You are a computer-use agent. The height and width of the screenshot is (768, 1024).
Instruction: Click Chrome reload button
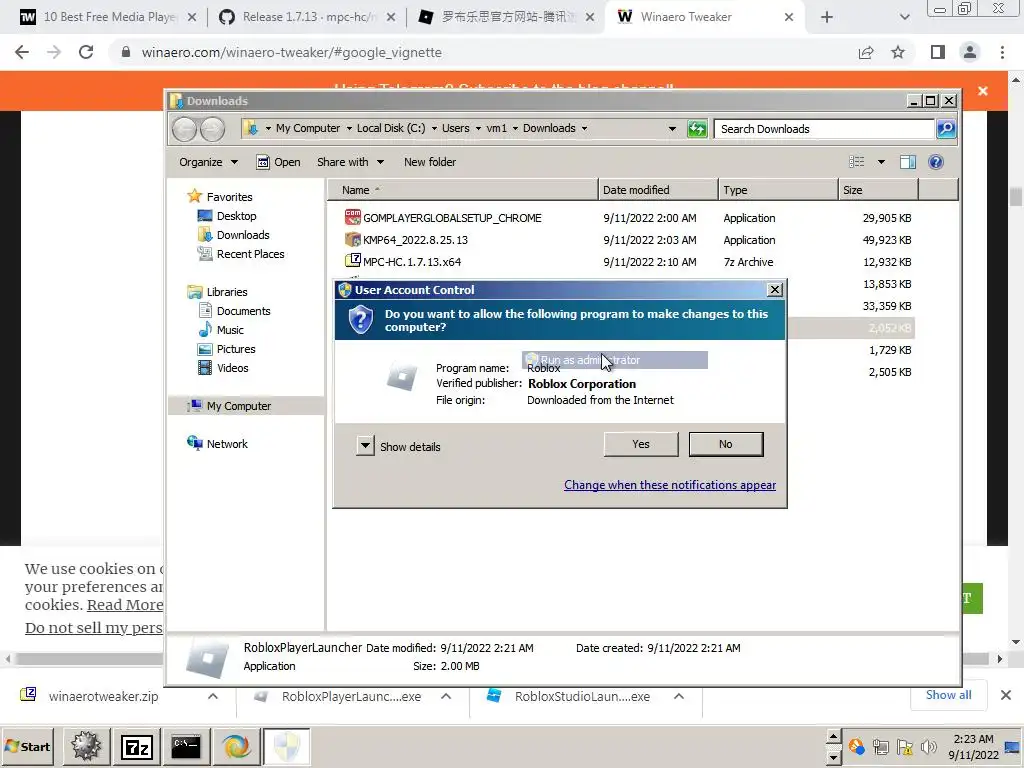pos(86,52)
